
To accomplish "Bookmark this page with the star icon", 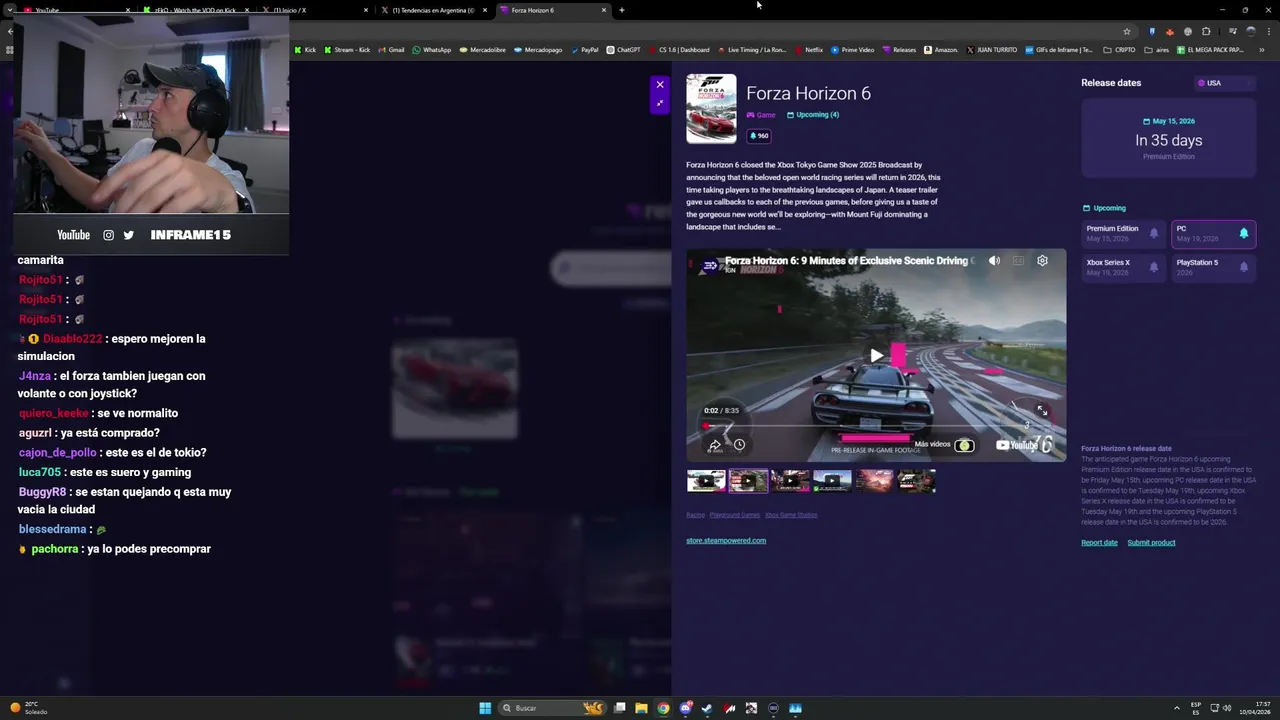I will click(1127, 32).
